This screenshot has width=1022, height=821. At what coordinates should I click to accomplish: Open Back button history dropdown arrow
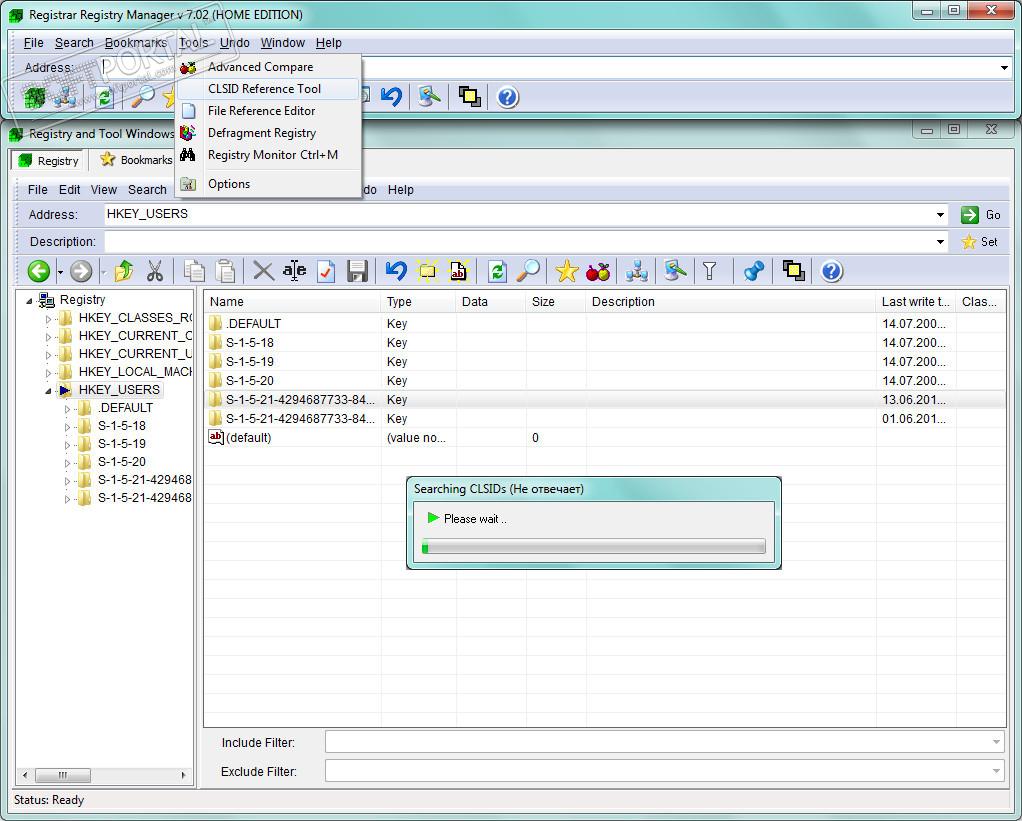tap(60, 272)
